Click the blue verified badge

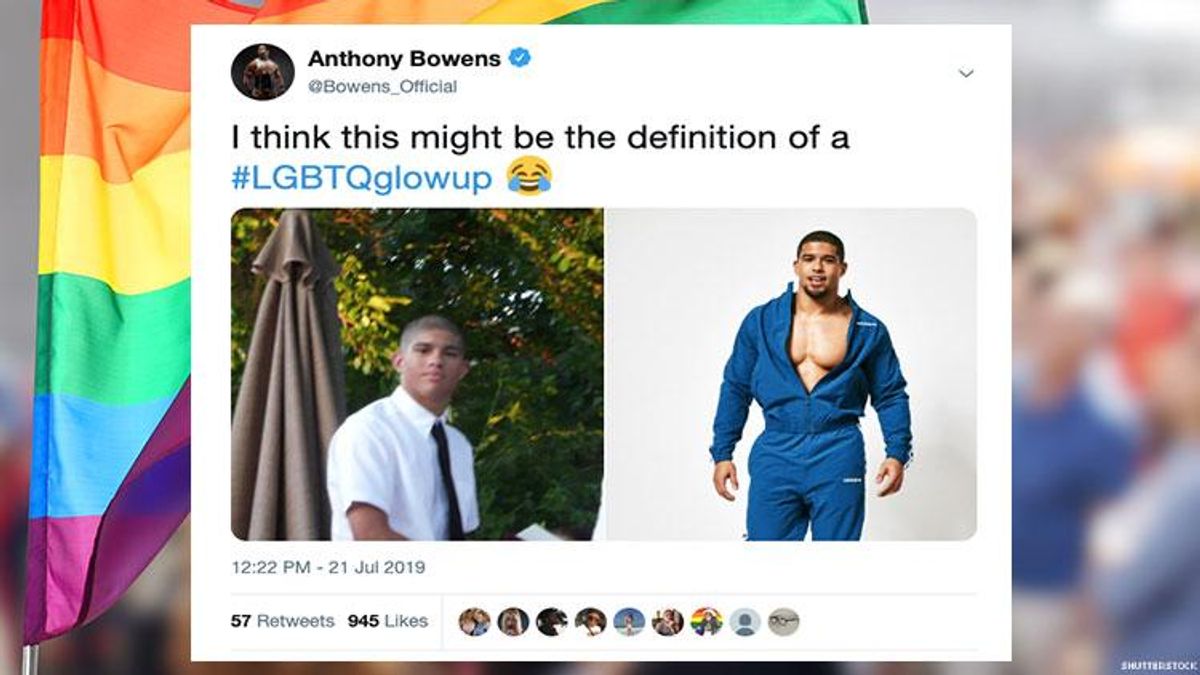pyautogui.click(x=520, y=58)
